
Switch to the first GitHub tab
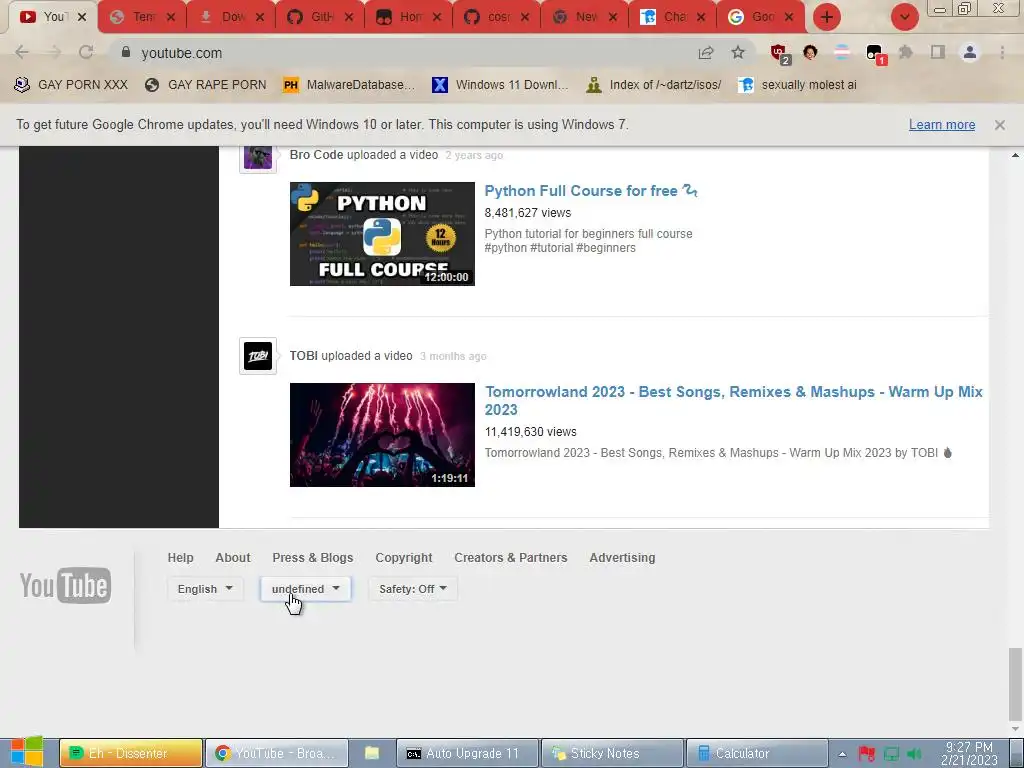(320, 17)
